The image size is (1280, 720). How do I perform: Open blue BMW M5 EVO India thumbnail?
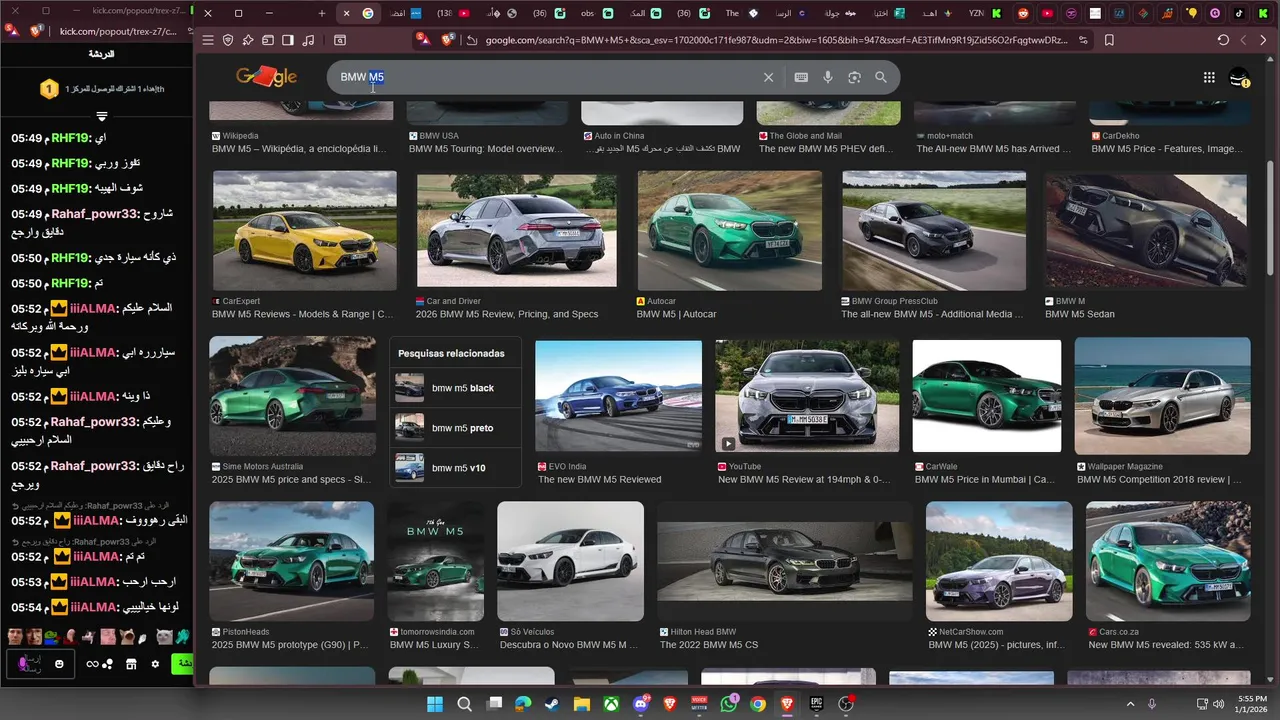(619, 396)
